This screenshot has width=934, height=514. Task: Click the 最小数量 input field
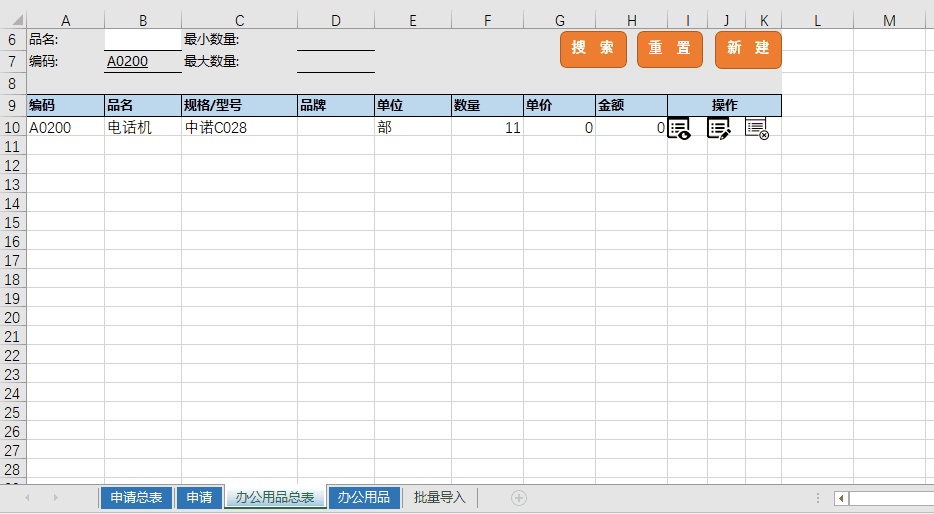pos(335,40)
